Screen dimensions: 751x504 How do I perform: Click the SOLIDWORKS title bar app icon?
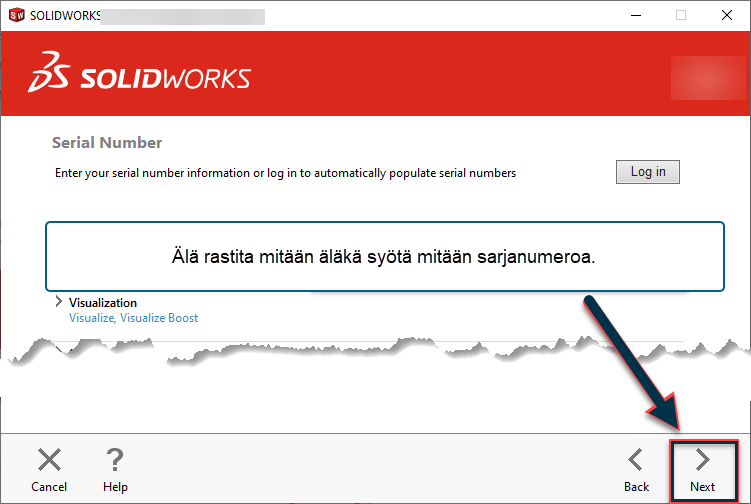[17, 15]
